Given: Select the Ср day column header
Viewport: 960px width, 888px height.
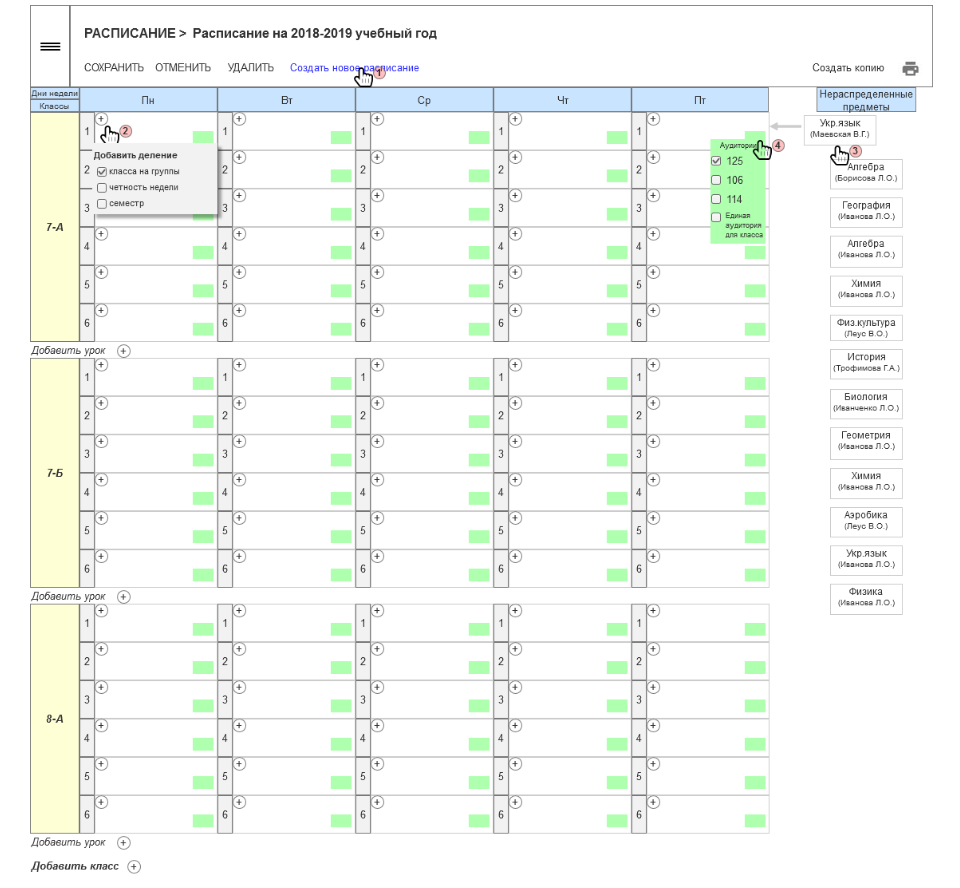Looking at the screenshot, I should click(x=424, y=100).
